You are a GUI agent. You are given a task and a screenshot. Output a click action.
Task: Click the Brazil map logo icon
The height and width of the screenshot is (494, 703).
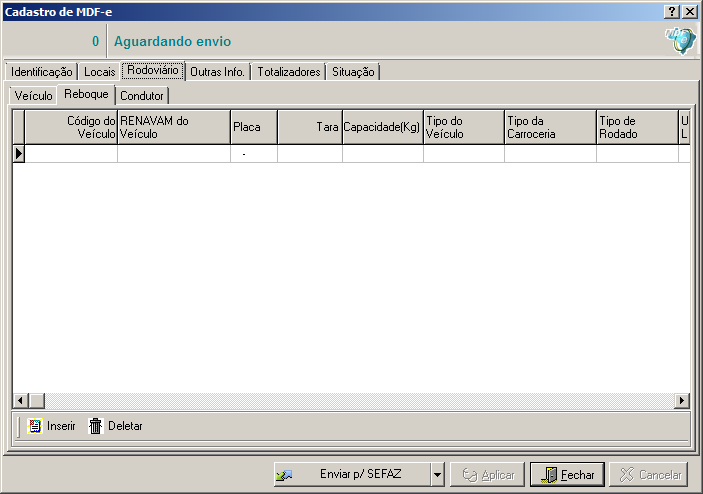680,41
